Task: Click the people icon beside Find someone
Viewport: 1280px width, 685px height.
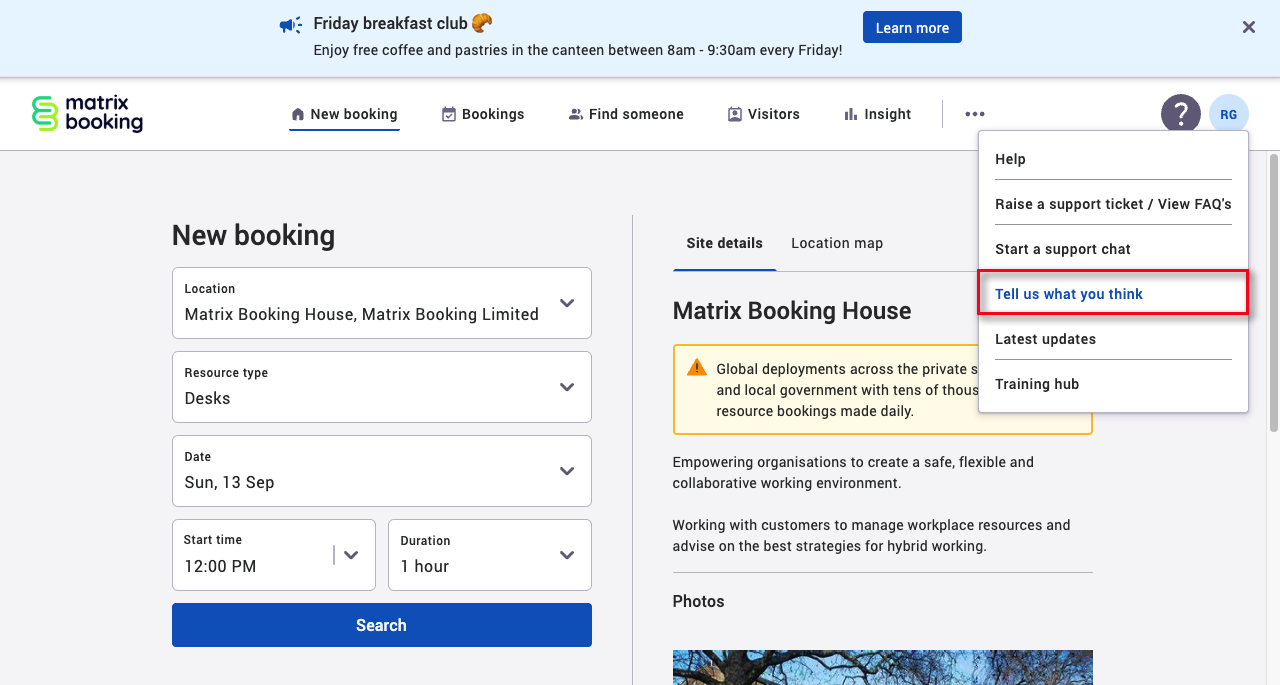Action: coord(575,114)
